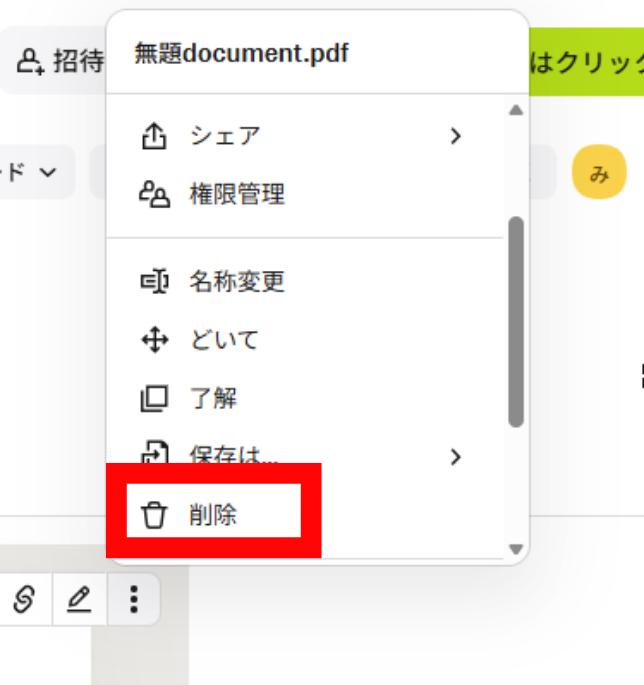The height and width of the screenshot is (685, 644).
Task: Click the duplicate icon beside 了解
Action: click(154, 398)
